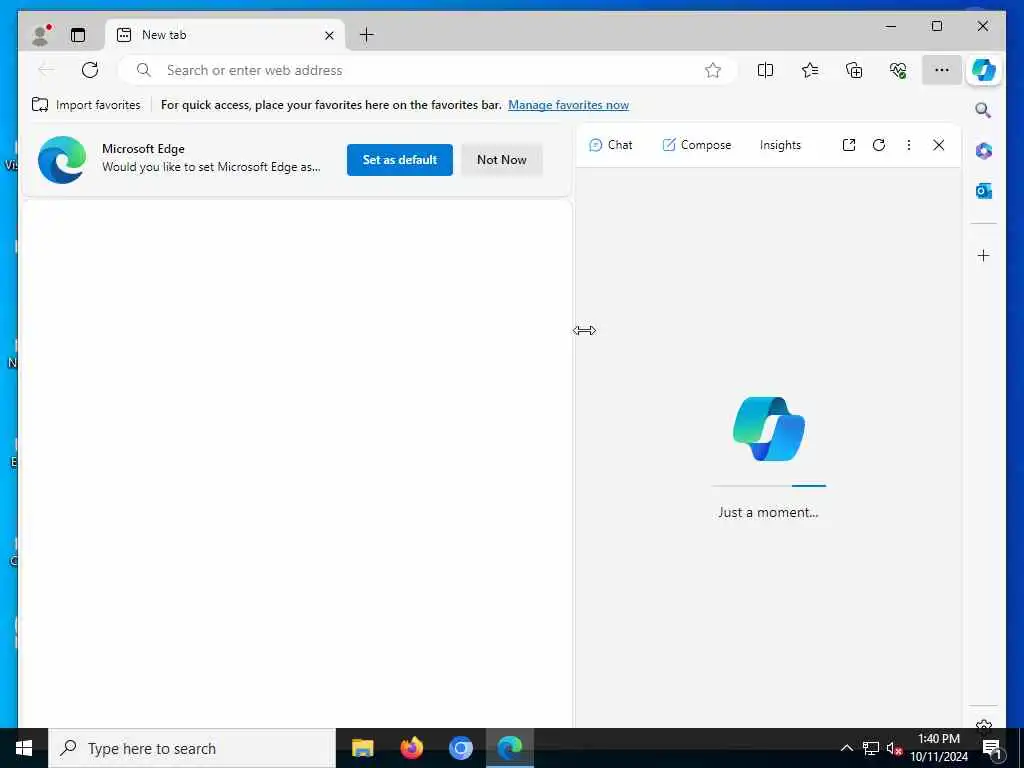
Task: Toggle the Copilot sidebar button
Action: (984, 70)
